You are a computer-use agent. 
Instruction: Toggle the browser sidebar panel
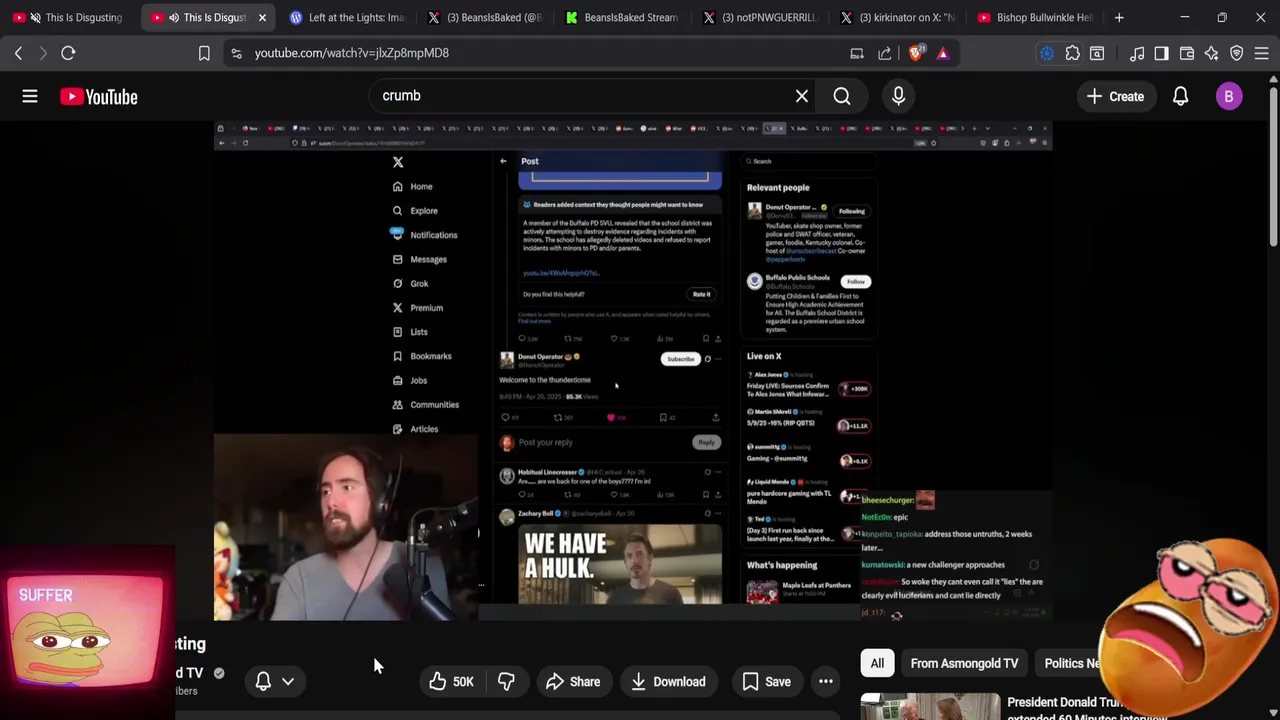point(1161,53)
